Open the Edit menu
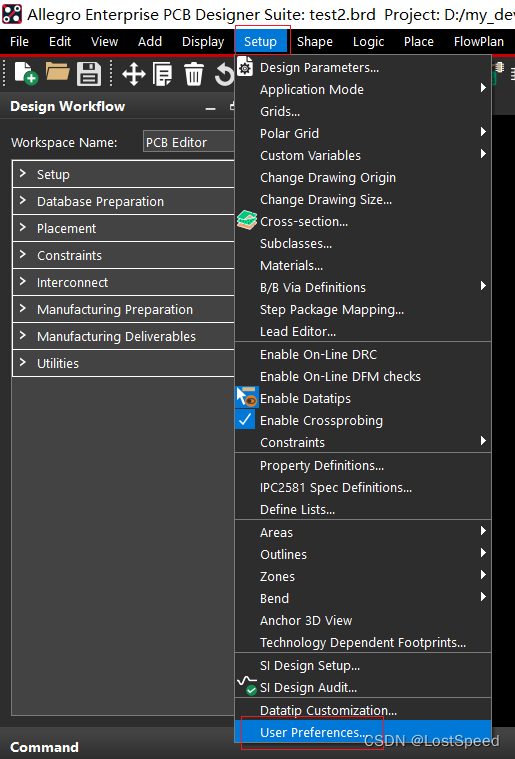Viewport: 515px width, 759px height. (x=60, y=42)
